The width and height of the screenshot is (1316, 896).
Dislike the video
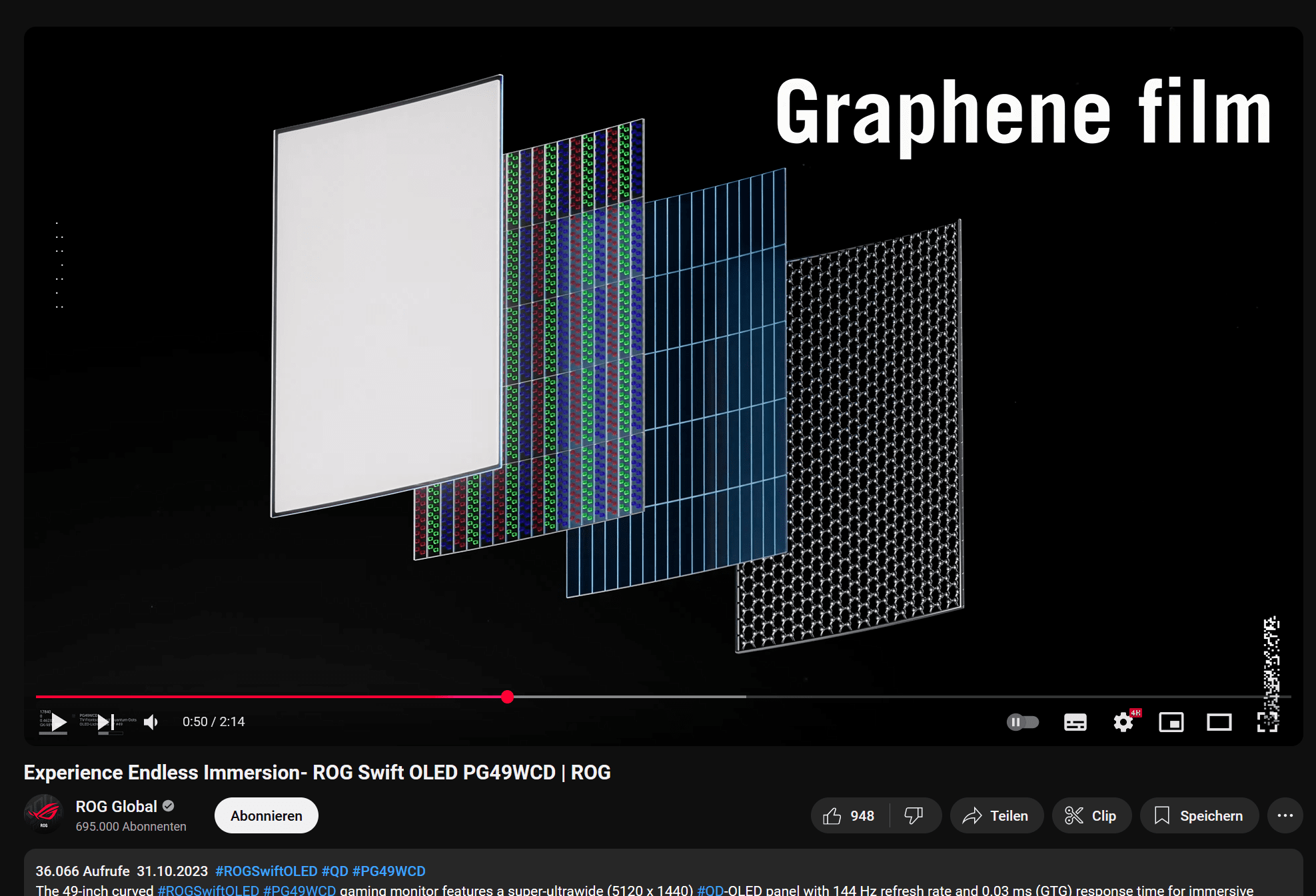(x=914, y=815)
